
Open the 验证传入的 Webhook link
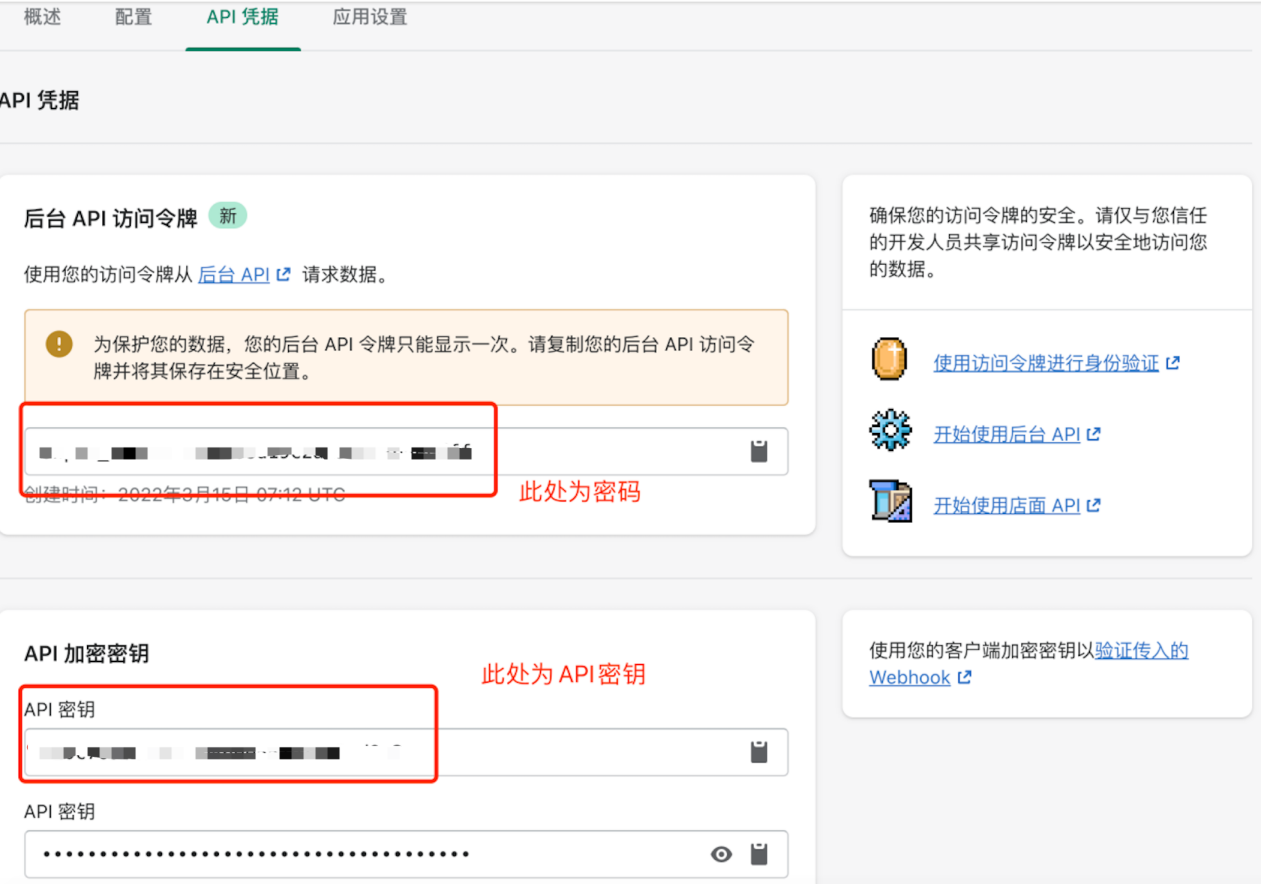click(x=1141, y=650)
